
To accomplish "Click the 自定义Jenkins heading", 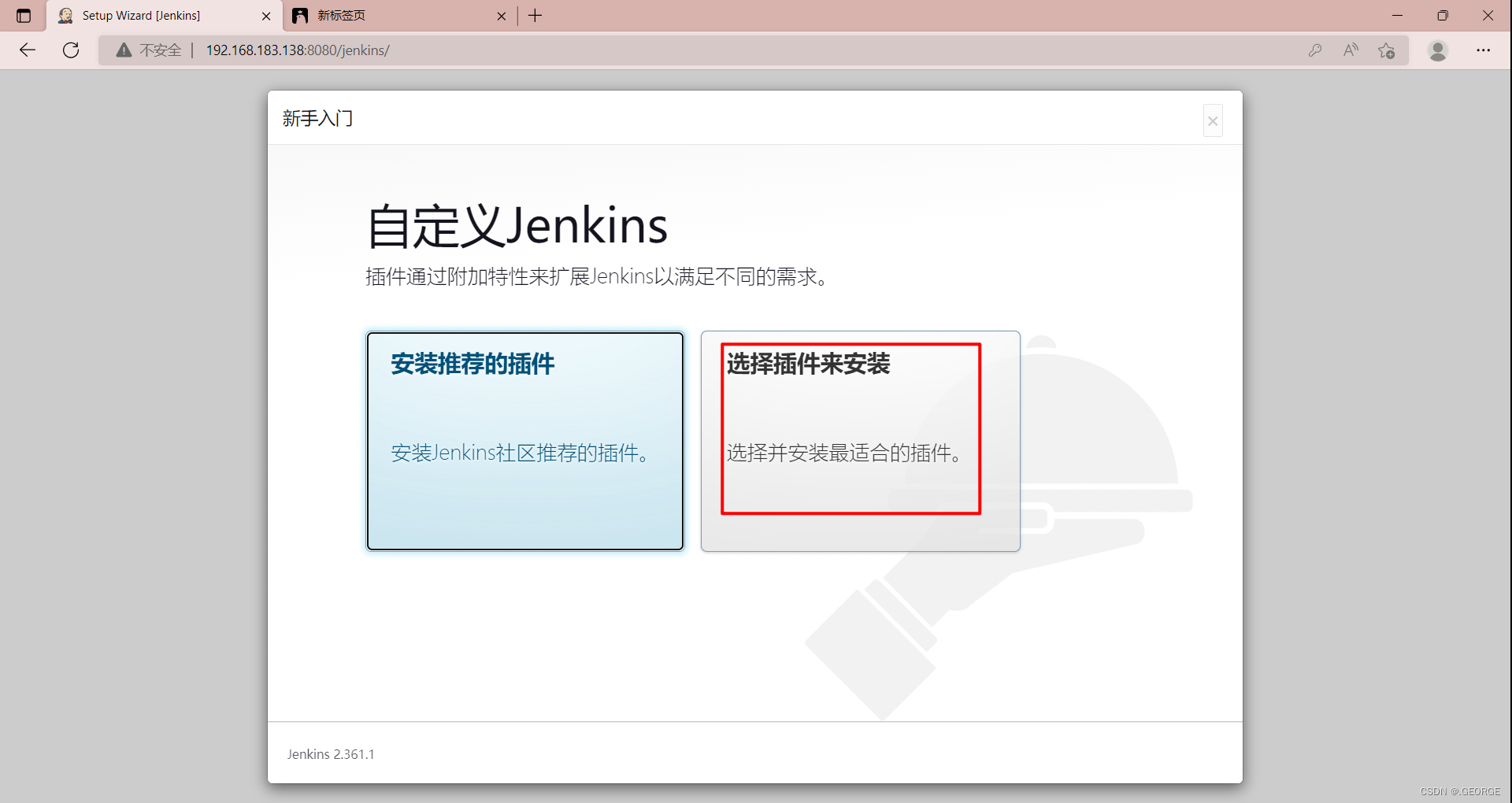I will point(517,226).
